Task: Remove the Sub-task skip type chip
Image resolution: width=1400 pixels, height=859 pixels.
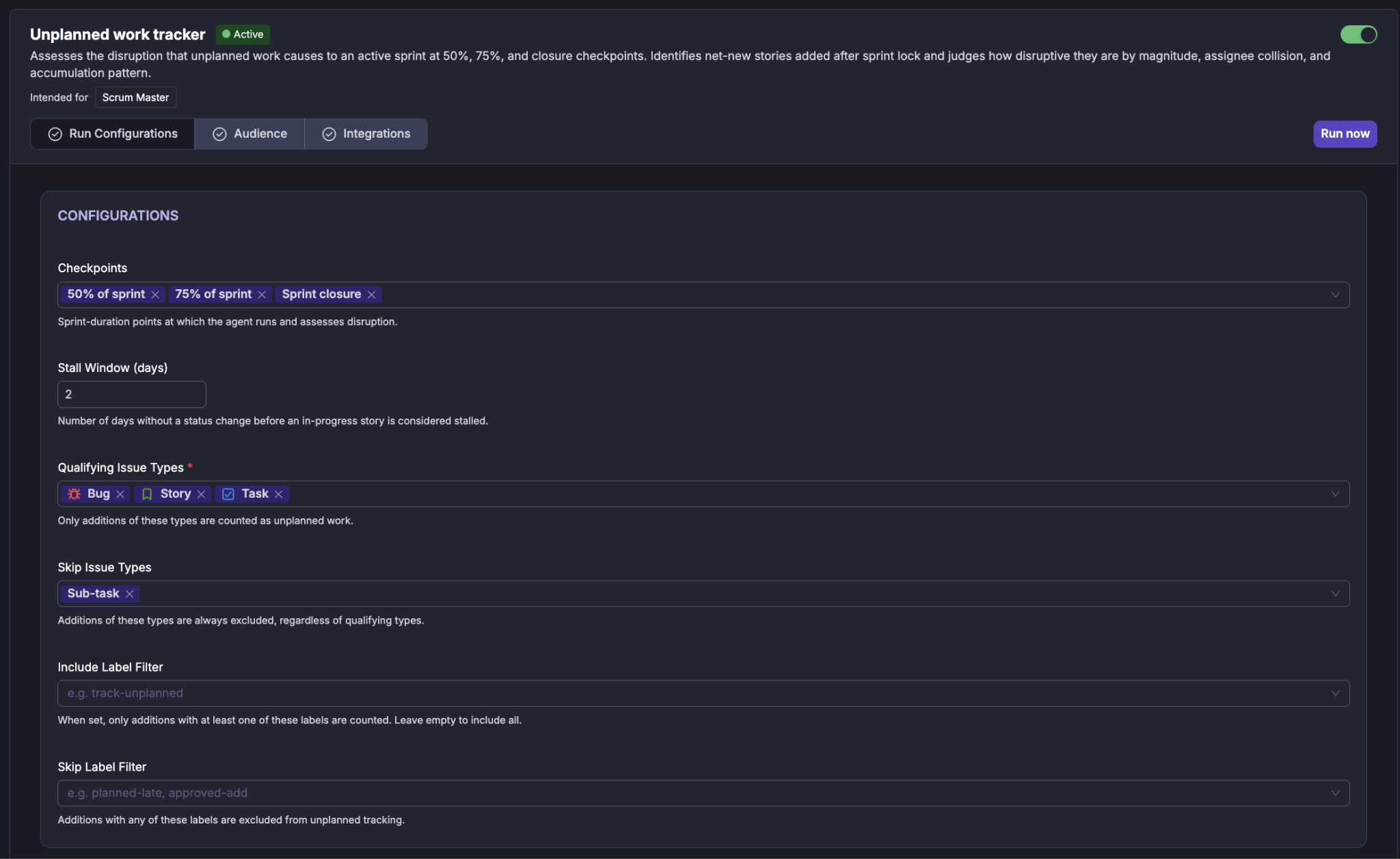Action: click(129, 594)
